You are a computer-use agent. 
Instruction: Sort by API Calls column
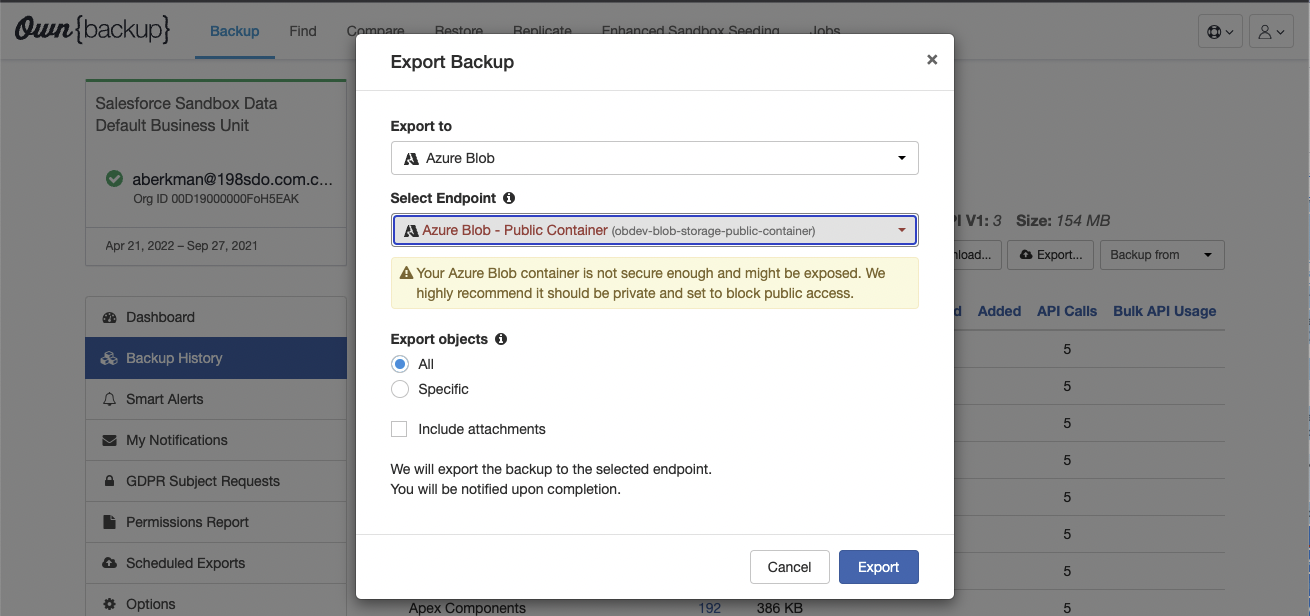tap(1067, 311)
